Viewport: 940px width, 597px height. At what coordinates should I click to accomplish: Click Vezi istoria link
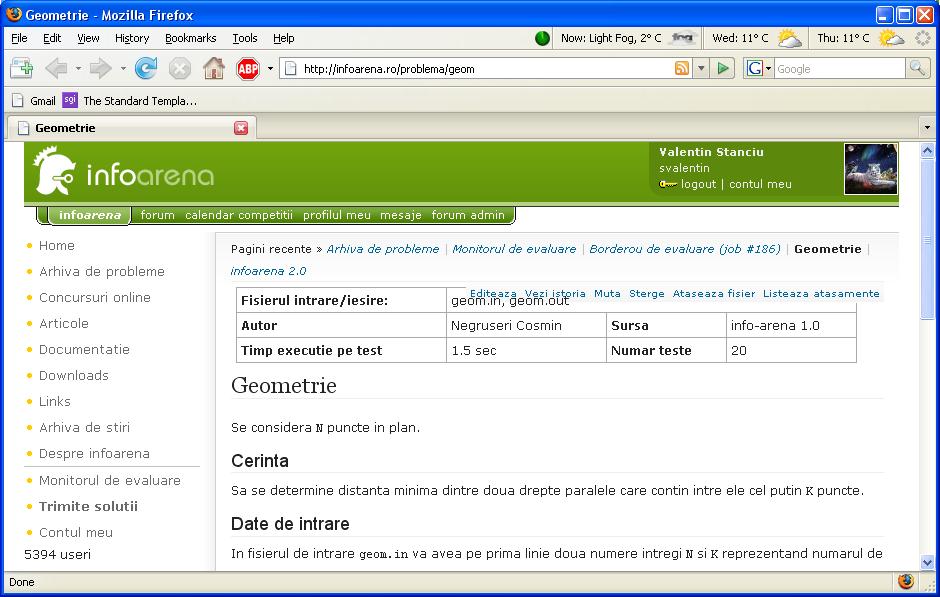555,293
